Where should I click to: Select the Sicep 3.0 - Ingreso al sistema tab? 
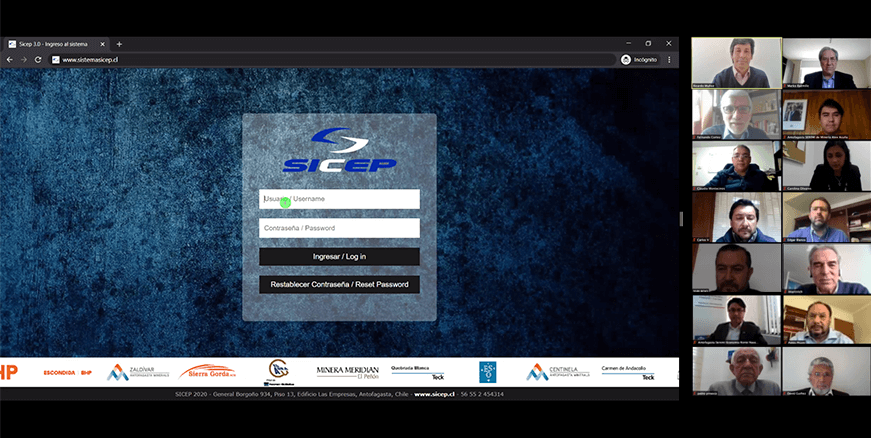56,44
